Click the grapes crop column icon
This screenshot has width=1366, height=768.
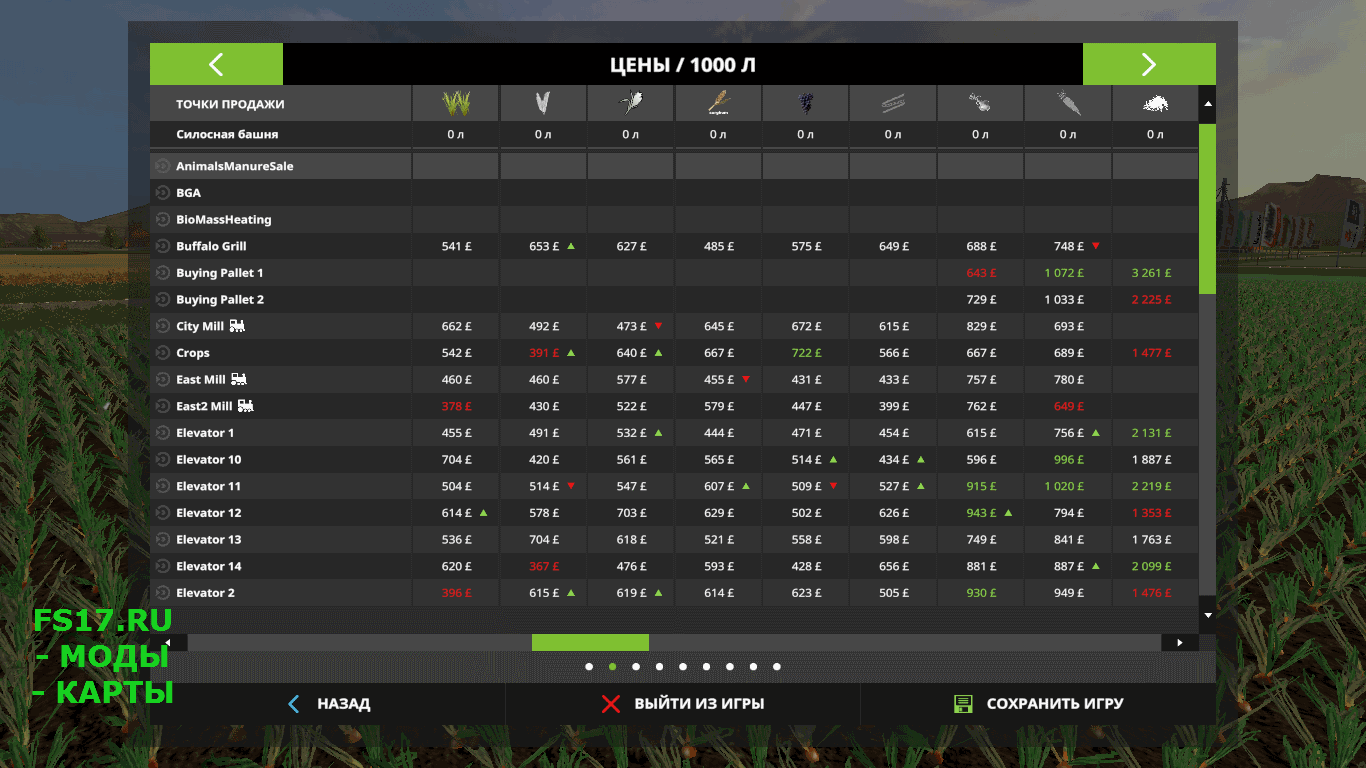805,102
